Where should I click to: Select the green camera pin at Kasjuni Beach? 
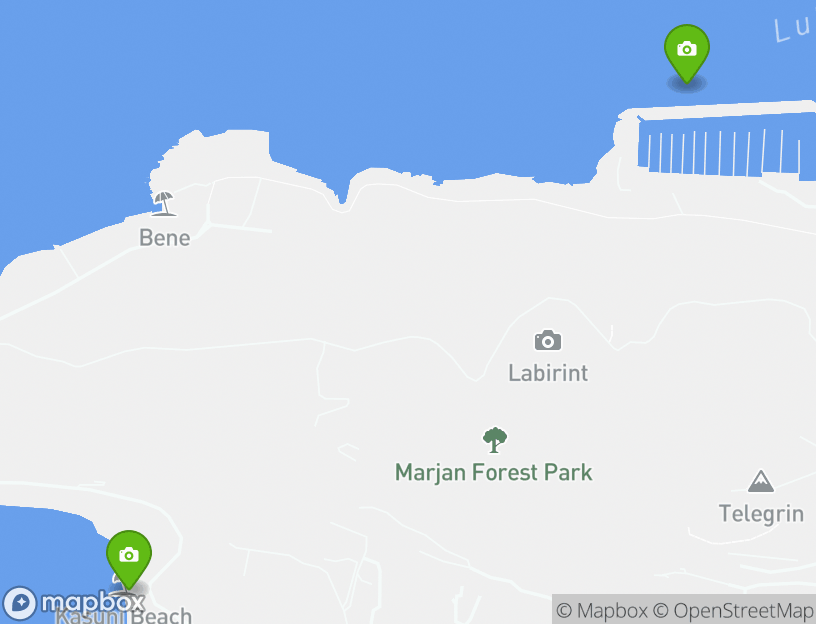[x=129, y=559]
